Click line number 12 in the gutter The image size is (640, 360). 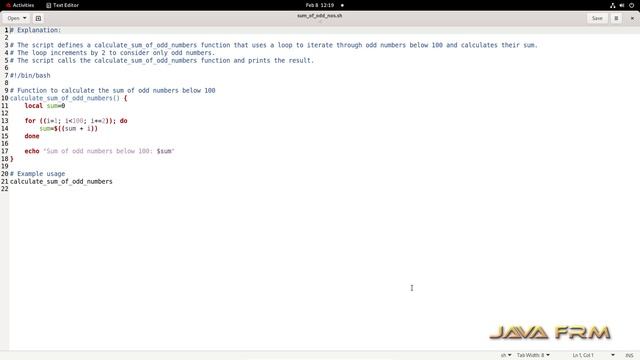[x=4, y=113]
